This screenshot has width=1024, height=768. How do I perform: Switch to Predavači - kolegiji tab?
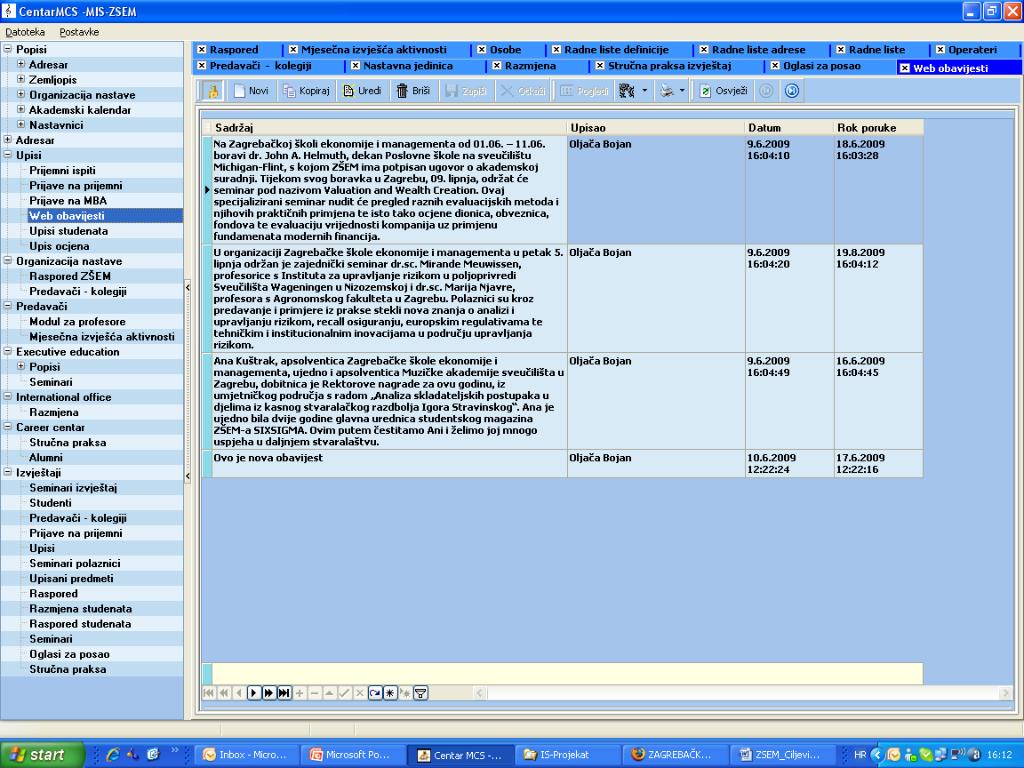pyautogui.click(x=260, y=66)
